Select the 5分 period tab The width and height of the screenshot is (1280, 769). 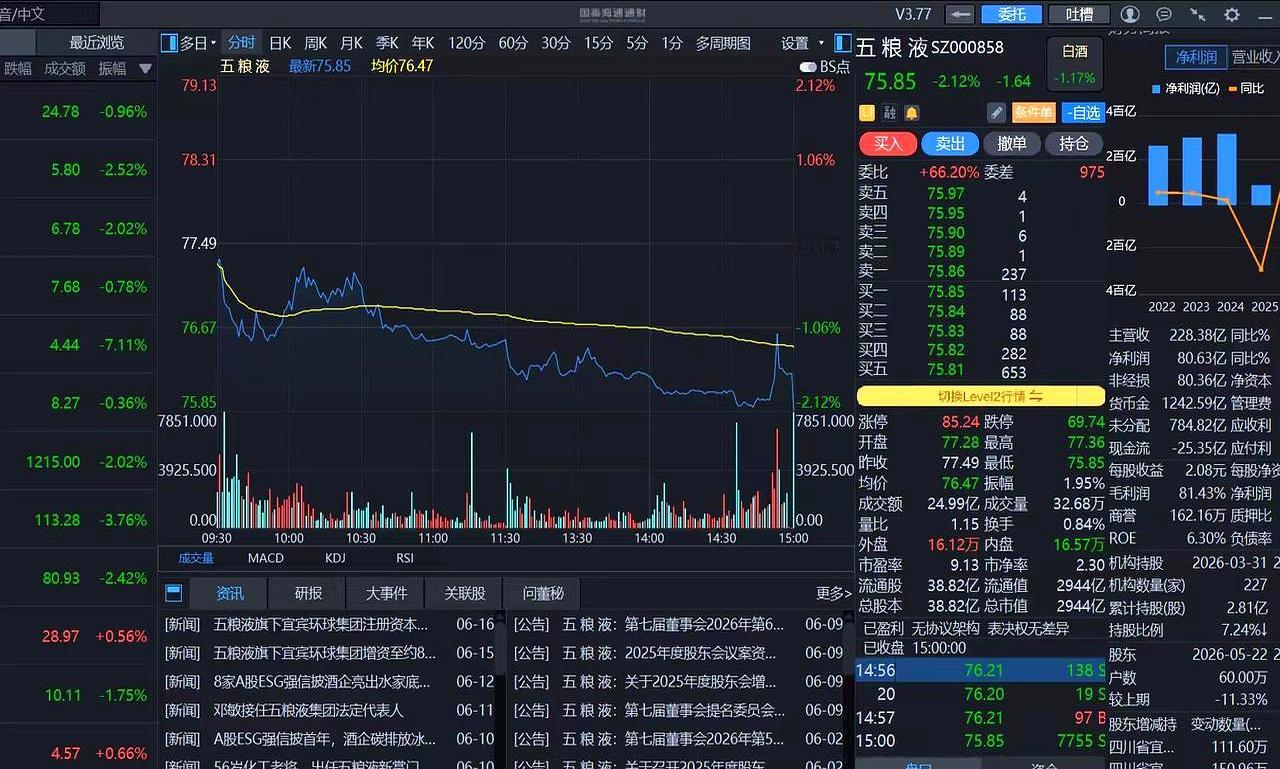[637, 43]
